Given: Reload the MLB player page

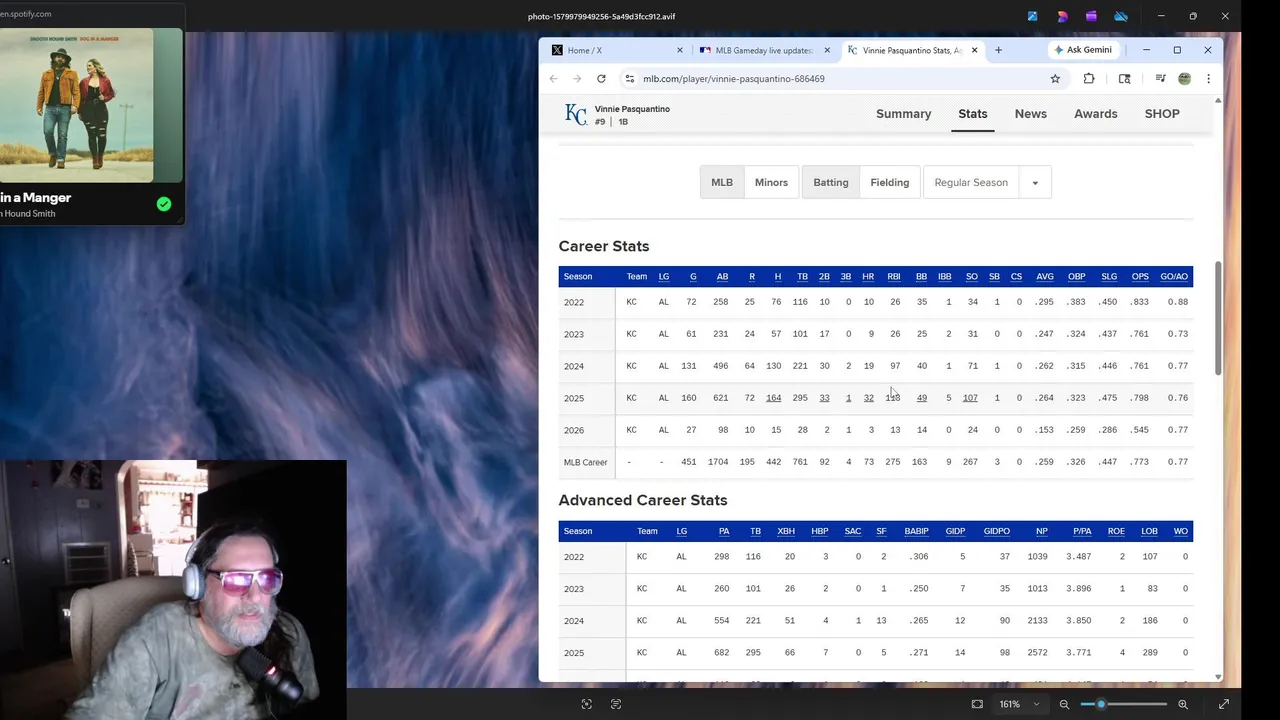Looking at the screenshot, I should 601,79.
